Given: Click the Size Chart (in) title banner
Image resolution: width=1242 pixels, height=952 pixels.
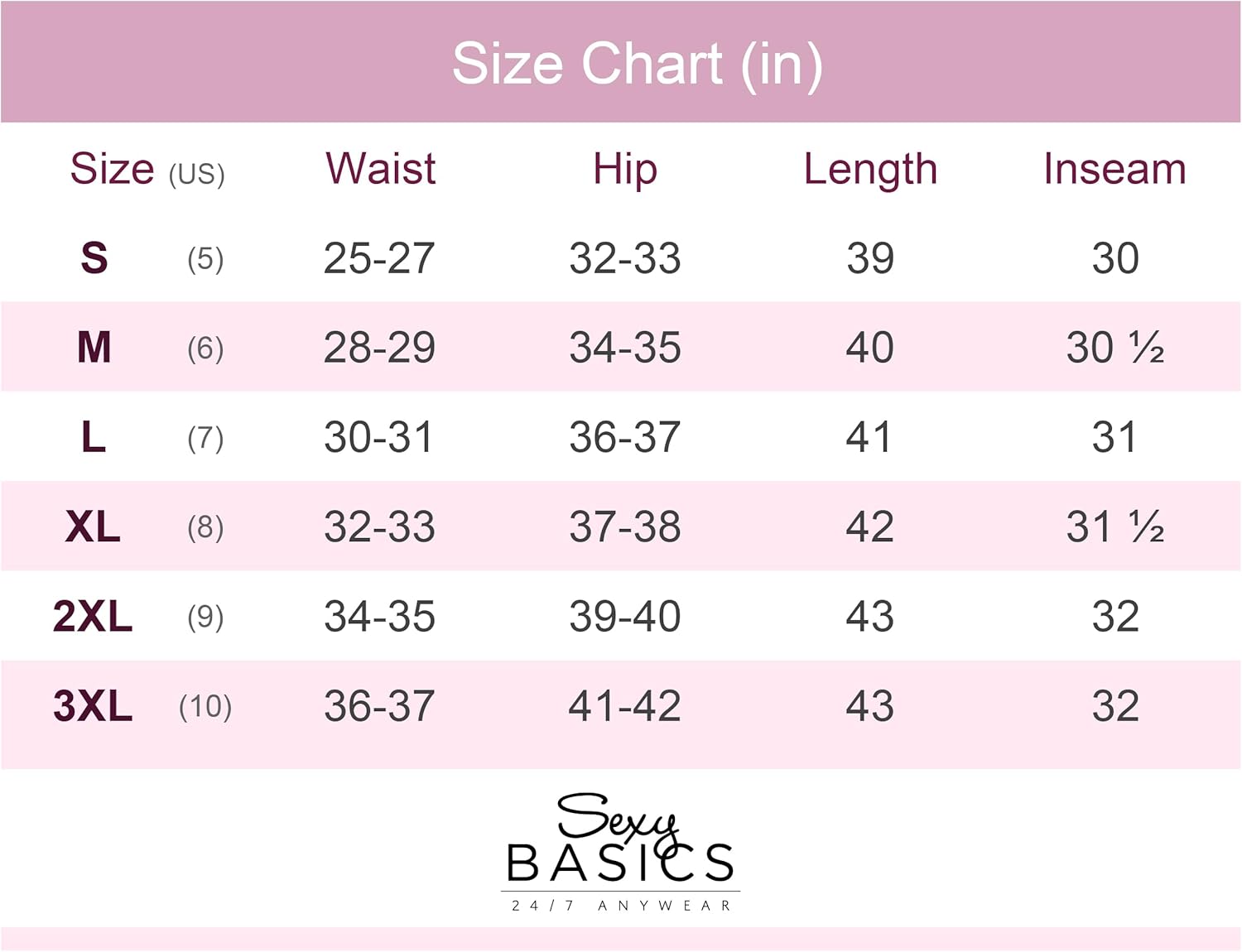Looking at the screenshot, I should click(637, 64).
